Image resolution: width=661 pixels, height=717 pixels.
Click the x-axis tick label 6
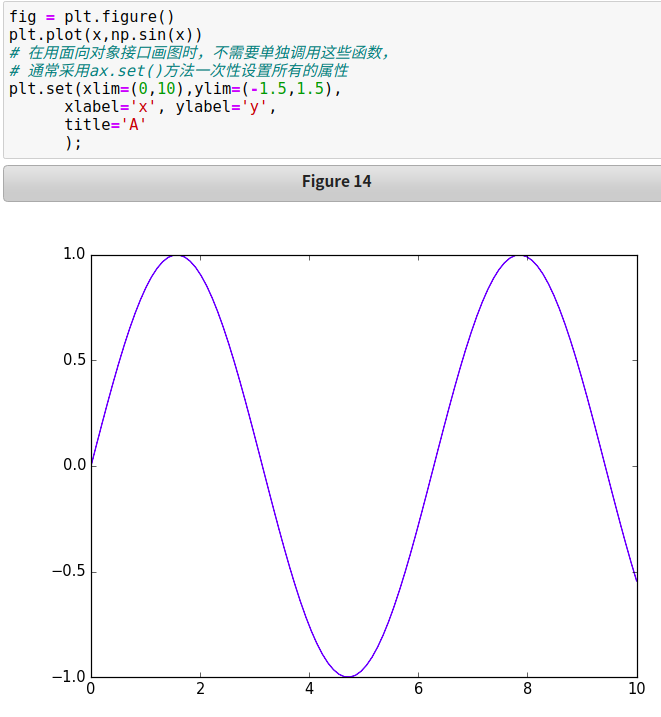pyautogui.click(x=418, y=689)
